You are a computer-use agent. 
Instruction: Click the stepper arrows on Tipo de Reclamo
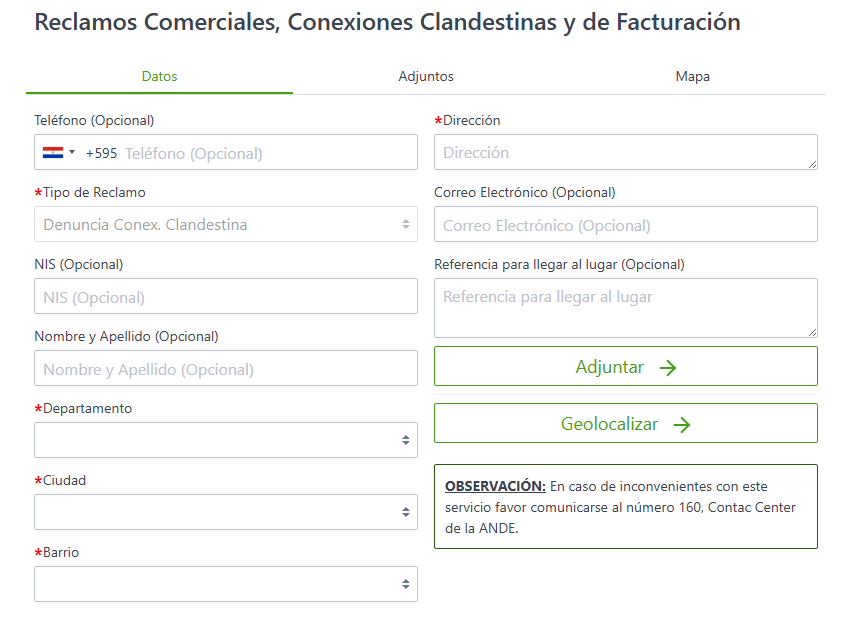pyautogui.click(x=405, y=224)
